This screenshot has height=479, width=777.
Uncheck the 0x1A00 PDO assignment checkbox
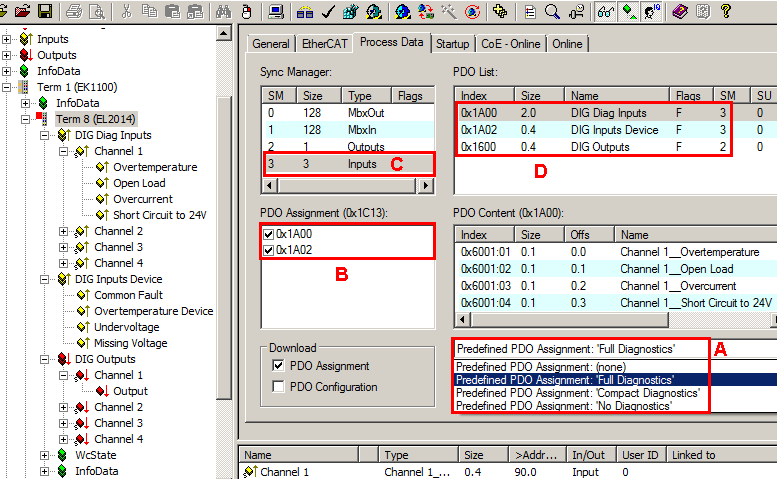point(269,234)
